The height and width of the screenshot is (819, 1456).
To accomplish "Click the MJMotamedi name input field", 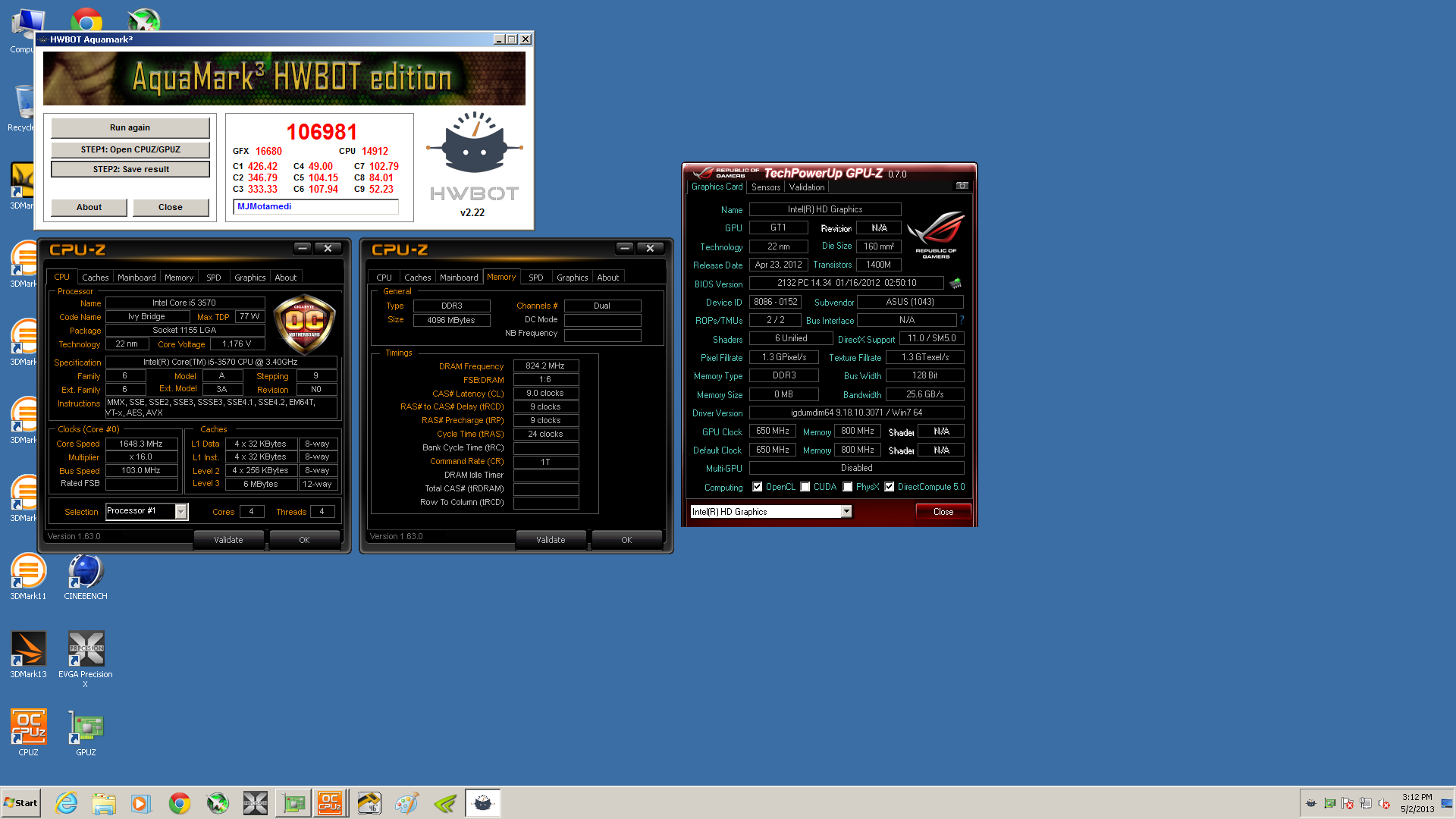I will click(x=316, y=206).
